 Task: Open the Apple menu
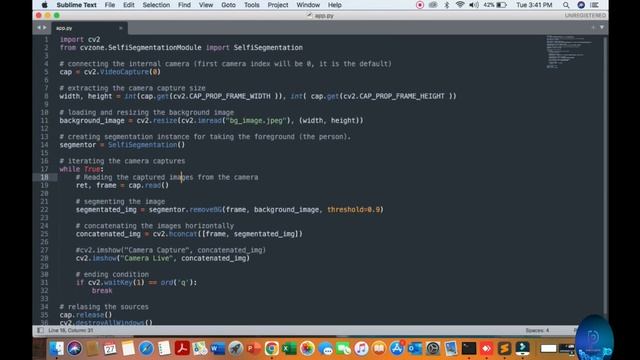pos(44,5)
